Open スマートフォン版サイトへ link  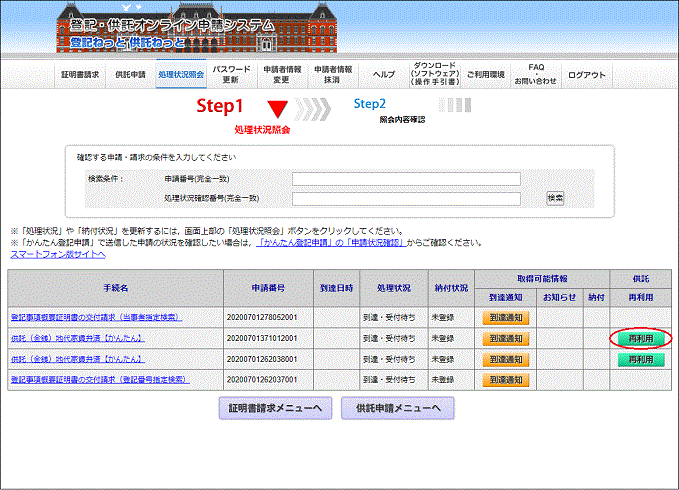click(x=58, y=254)
